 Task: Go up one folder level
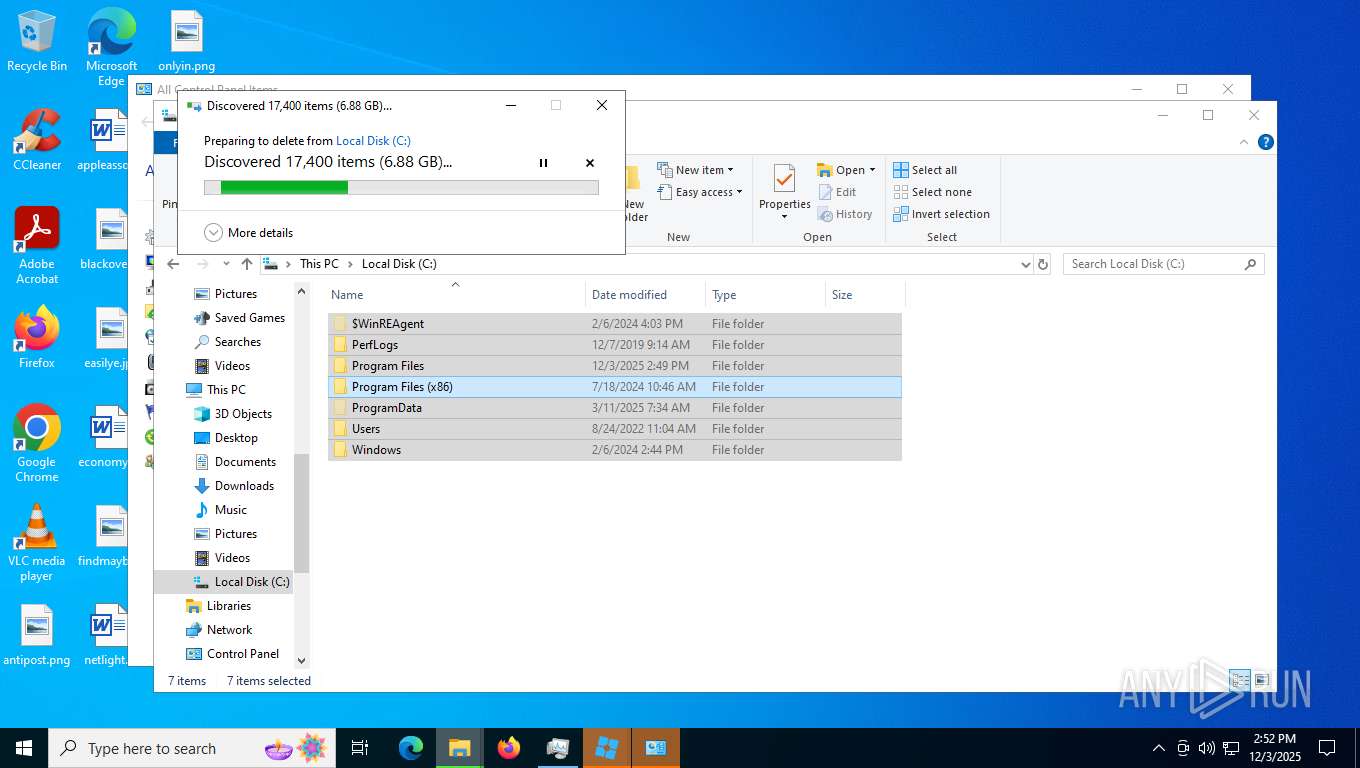[x=247, y=264]
